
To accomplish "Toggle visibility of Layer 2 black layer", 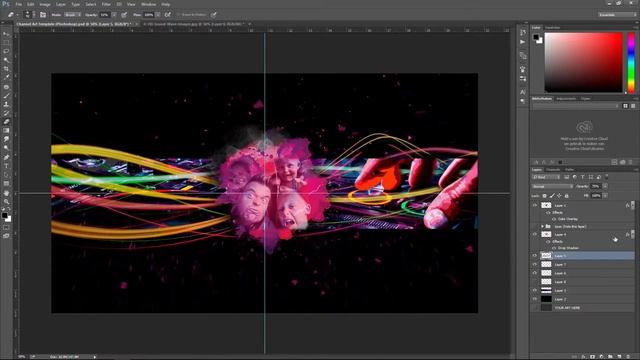I will [x=535, y=299].
